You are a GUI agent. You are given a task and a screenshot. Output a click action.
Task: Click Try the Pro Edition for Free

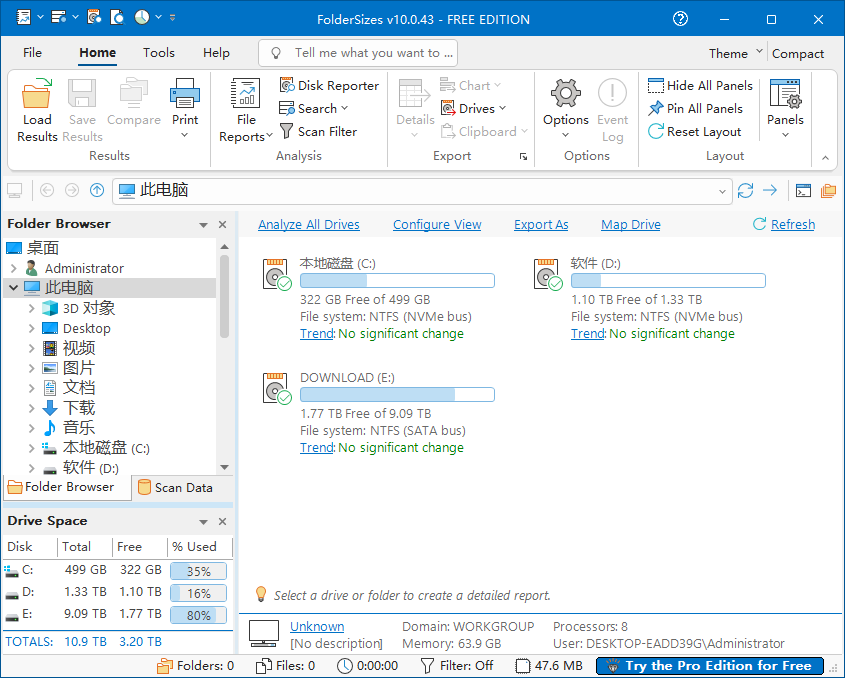709,665
